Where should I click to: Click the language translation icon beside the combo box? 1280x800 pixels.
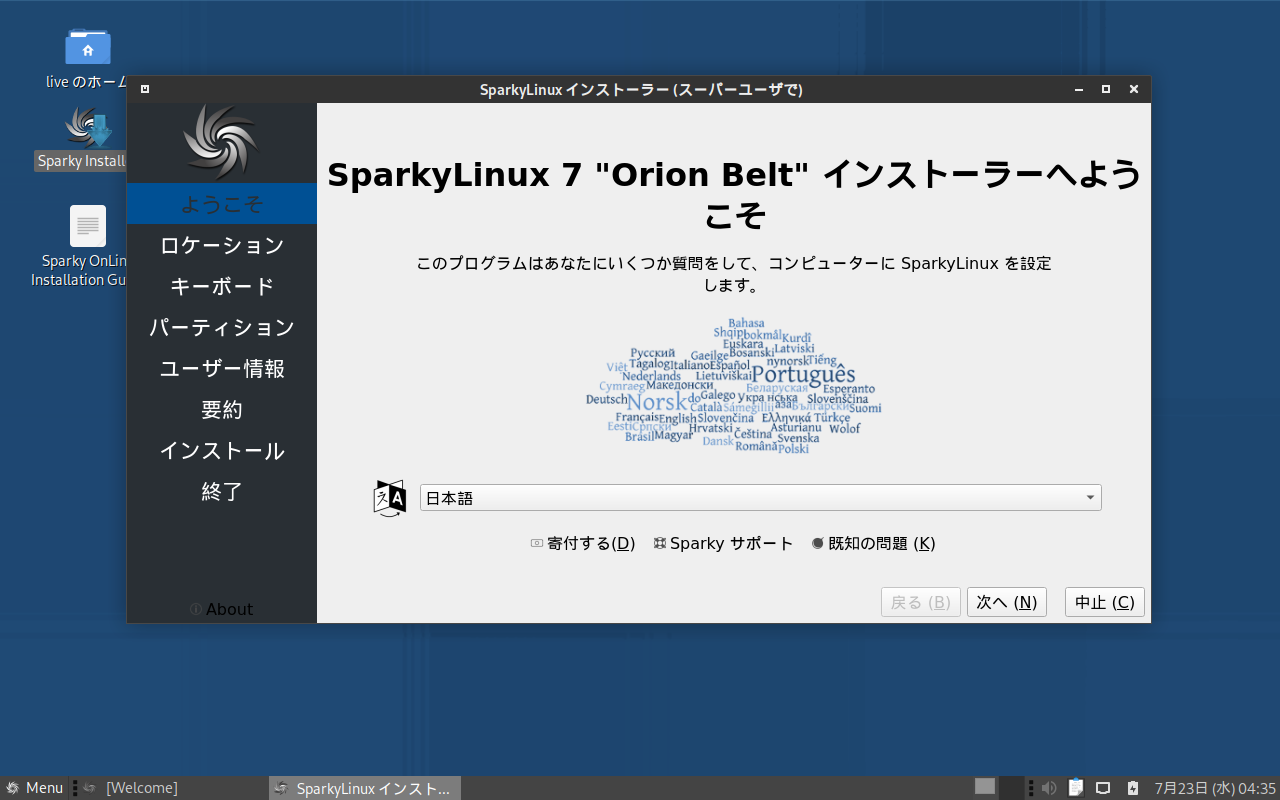point(390,497)
